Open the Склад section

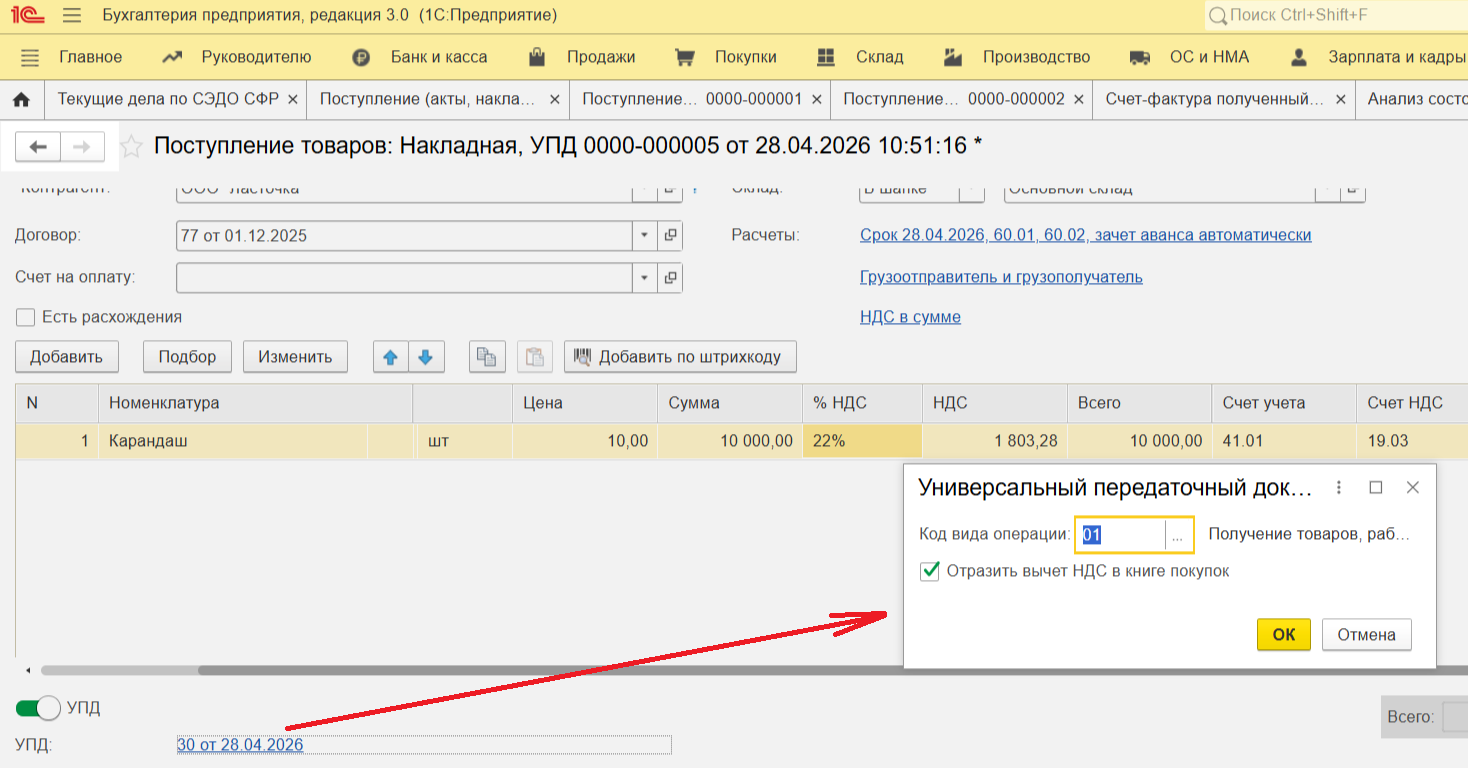point(880,57)
